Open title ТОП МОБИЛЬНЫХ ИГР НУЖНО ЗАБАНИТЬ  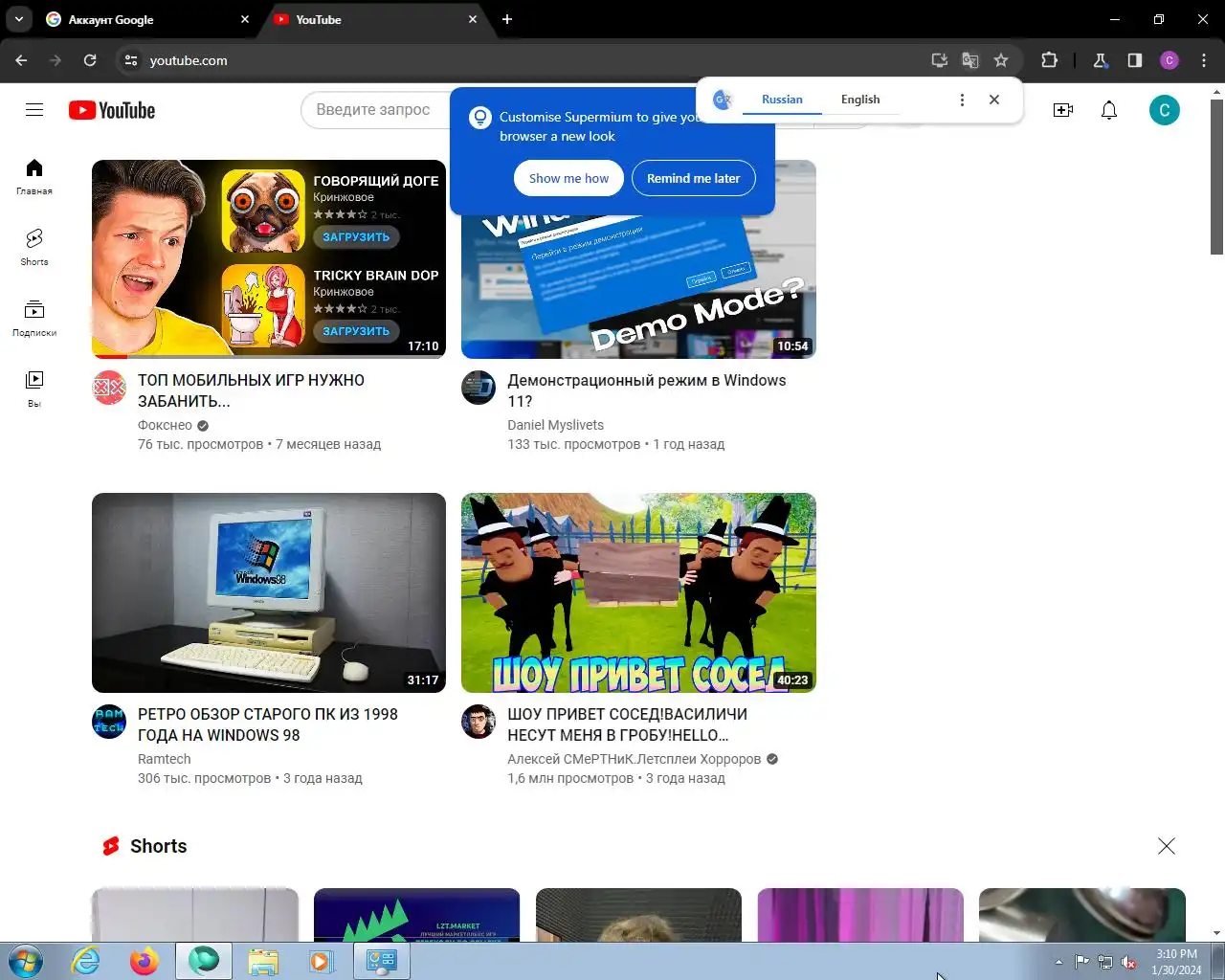pos(251,390)
